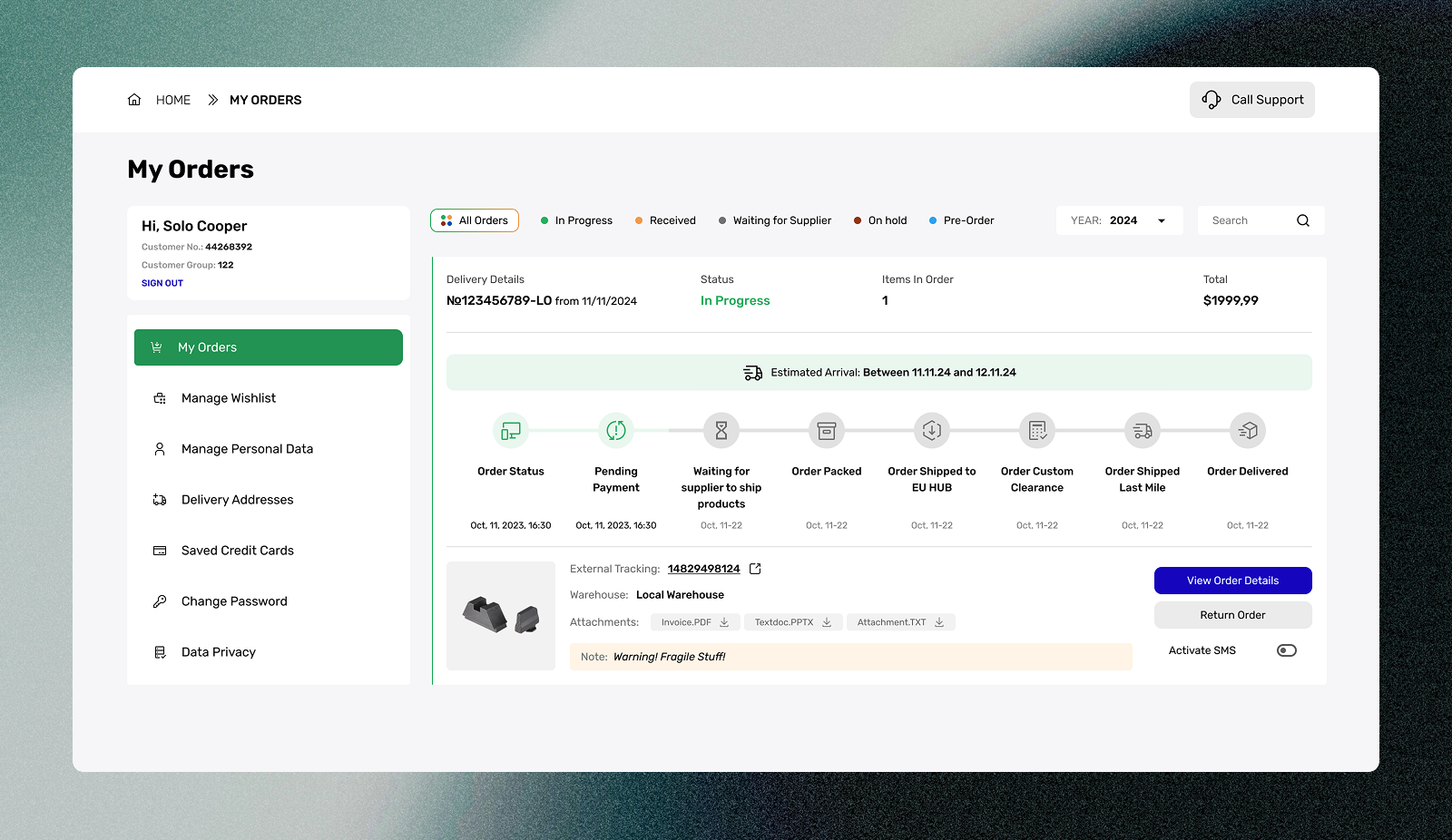This screenshot has height=840, width=1452.
Task: Click the Data Privacy sidebar icon
Action: (160, 651)
